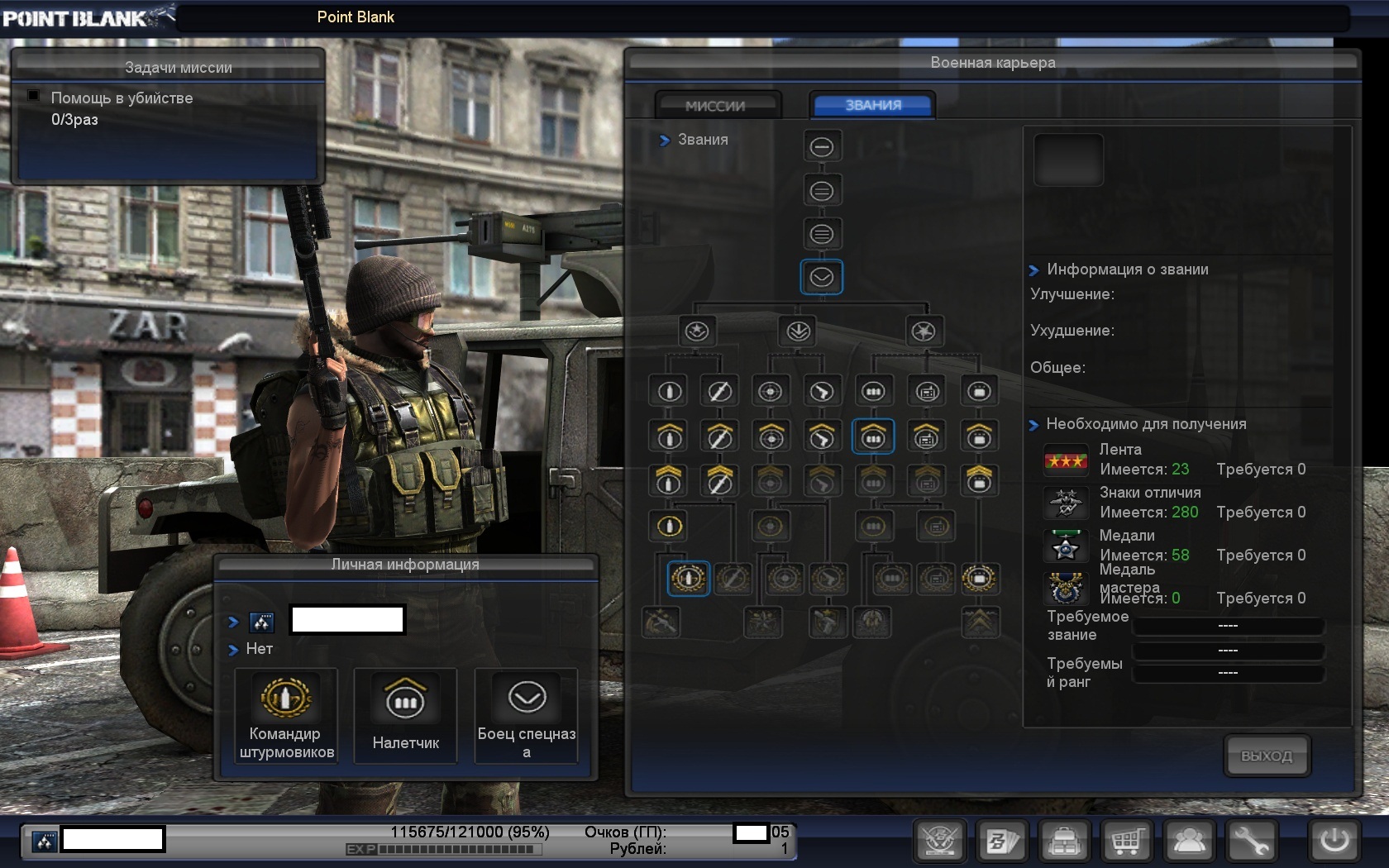Select the ЗВАНИЯ tab
Viewport: 1389px width, 868px height.
(x=872, y=105)
